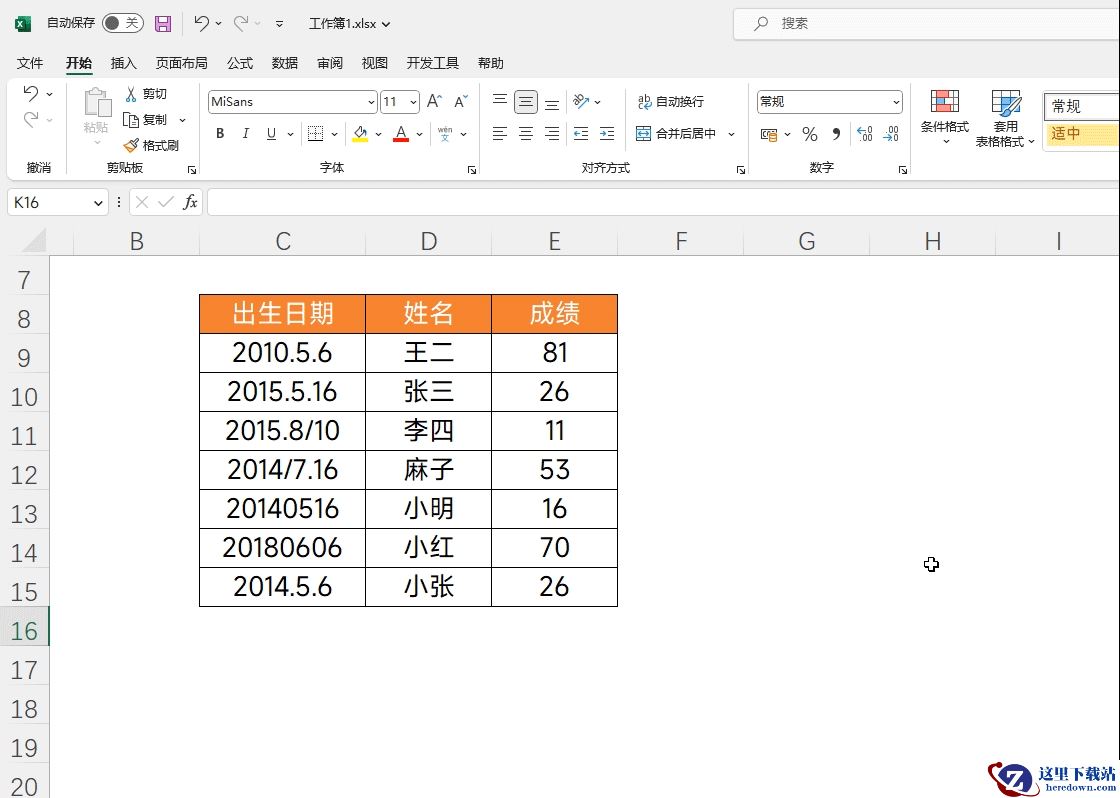Open the Name Box K16 dropdown

point(99,203)
